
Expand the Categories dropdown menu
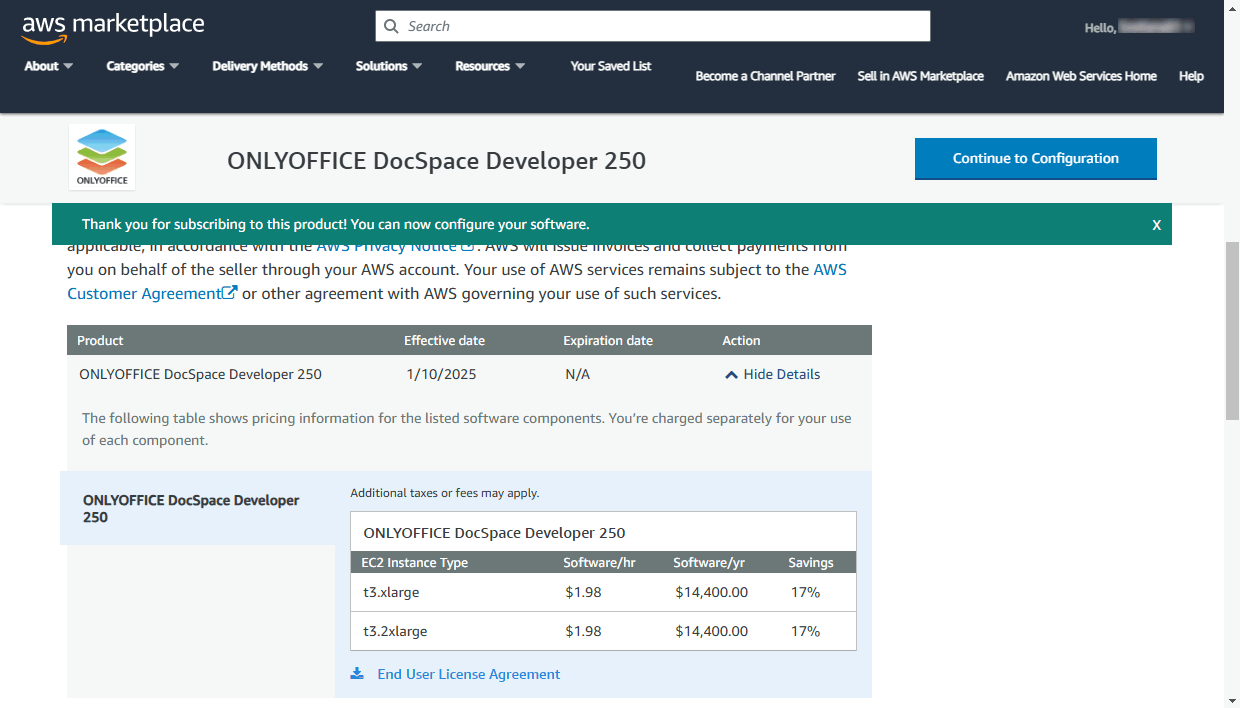tap(142, 66)
